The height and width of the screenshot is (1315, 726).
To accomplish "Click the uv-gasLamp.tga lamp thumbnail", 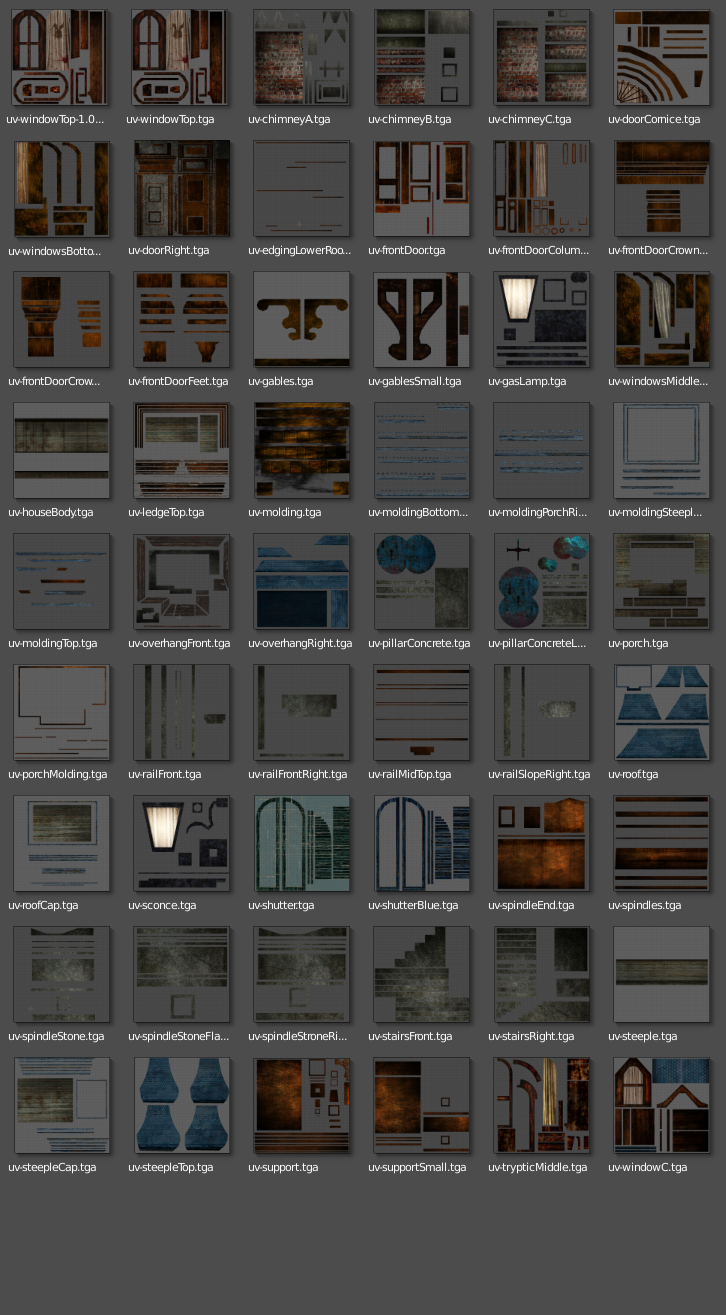I will [541, 320].
